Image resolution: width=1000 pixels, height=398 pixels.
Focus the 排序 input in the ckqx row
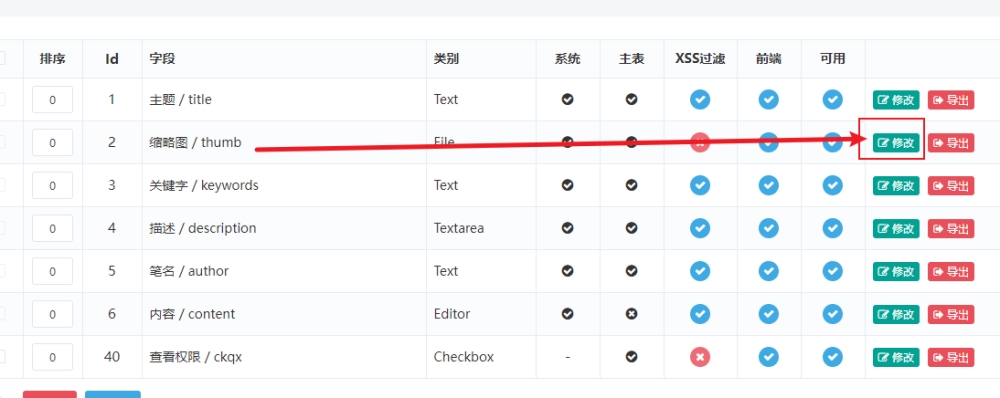(x=52, y=357)
